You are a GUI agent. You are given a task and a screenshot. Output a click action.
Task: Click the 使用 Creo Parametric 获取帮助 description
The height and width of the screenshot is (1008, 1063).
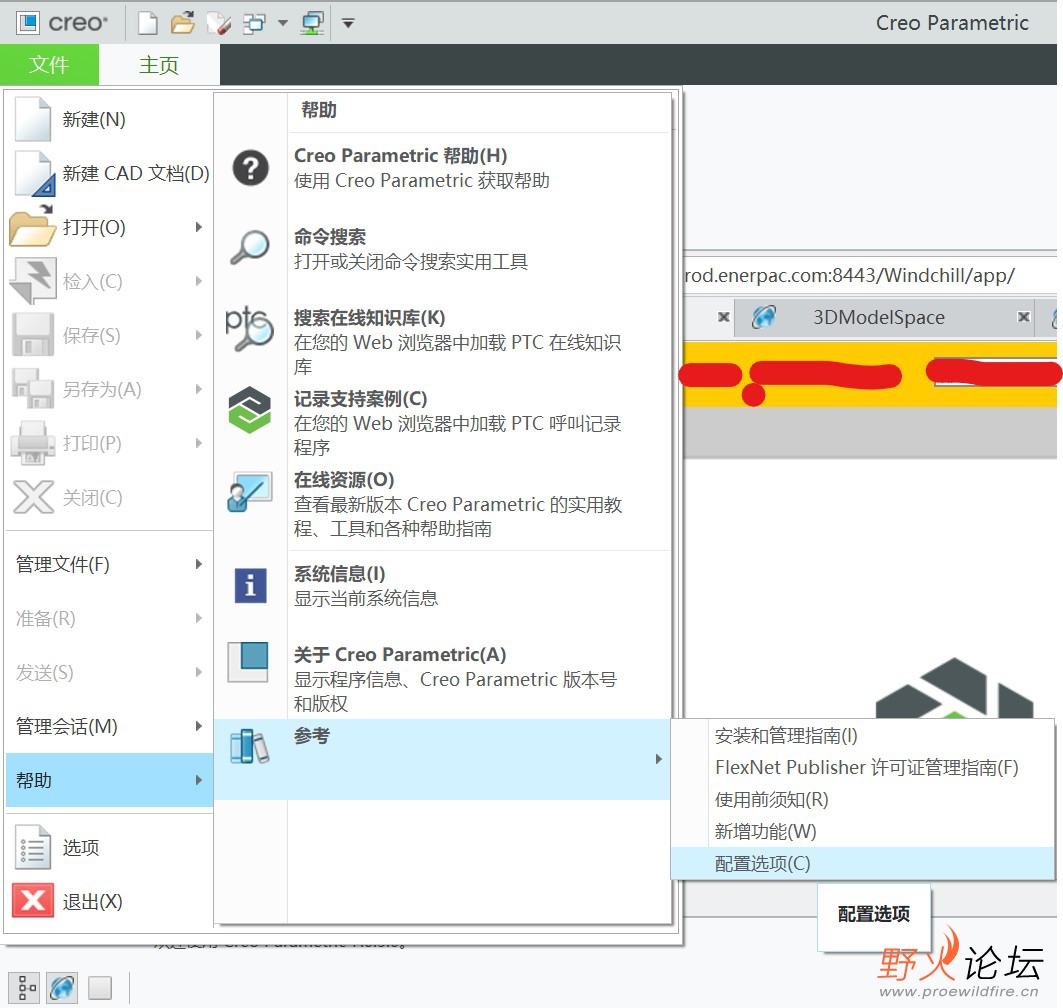tap(421, 181)
